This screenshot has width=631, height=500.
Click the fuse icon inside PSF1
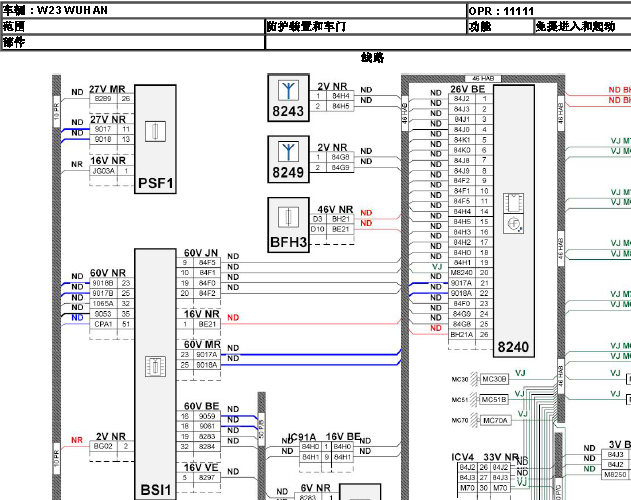(x=155, y=131)
